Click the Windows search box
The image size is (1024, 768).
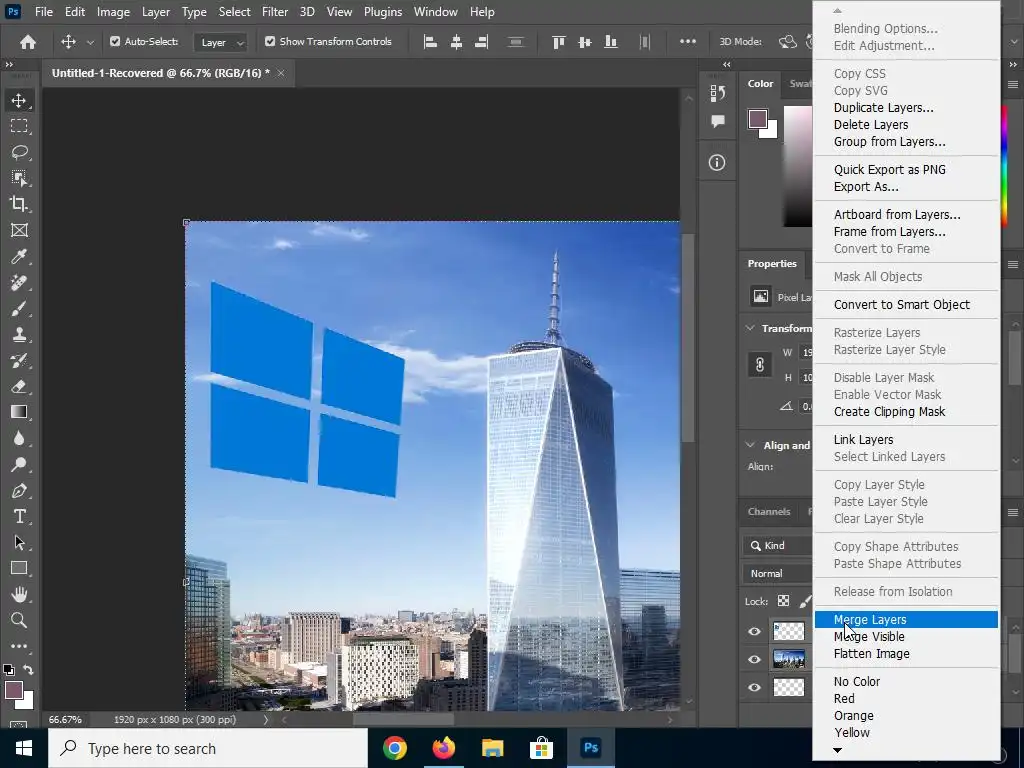tap(208, 748)
